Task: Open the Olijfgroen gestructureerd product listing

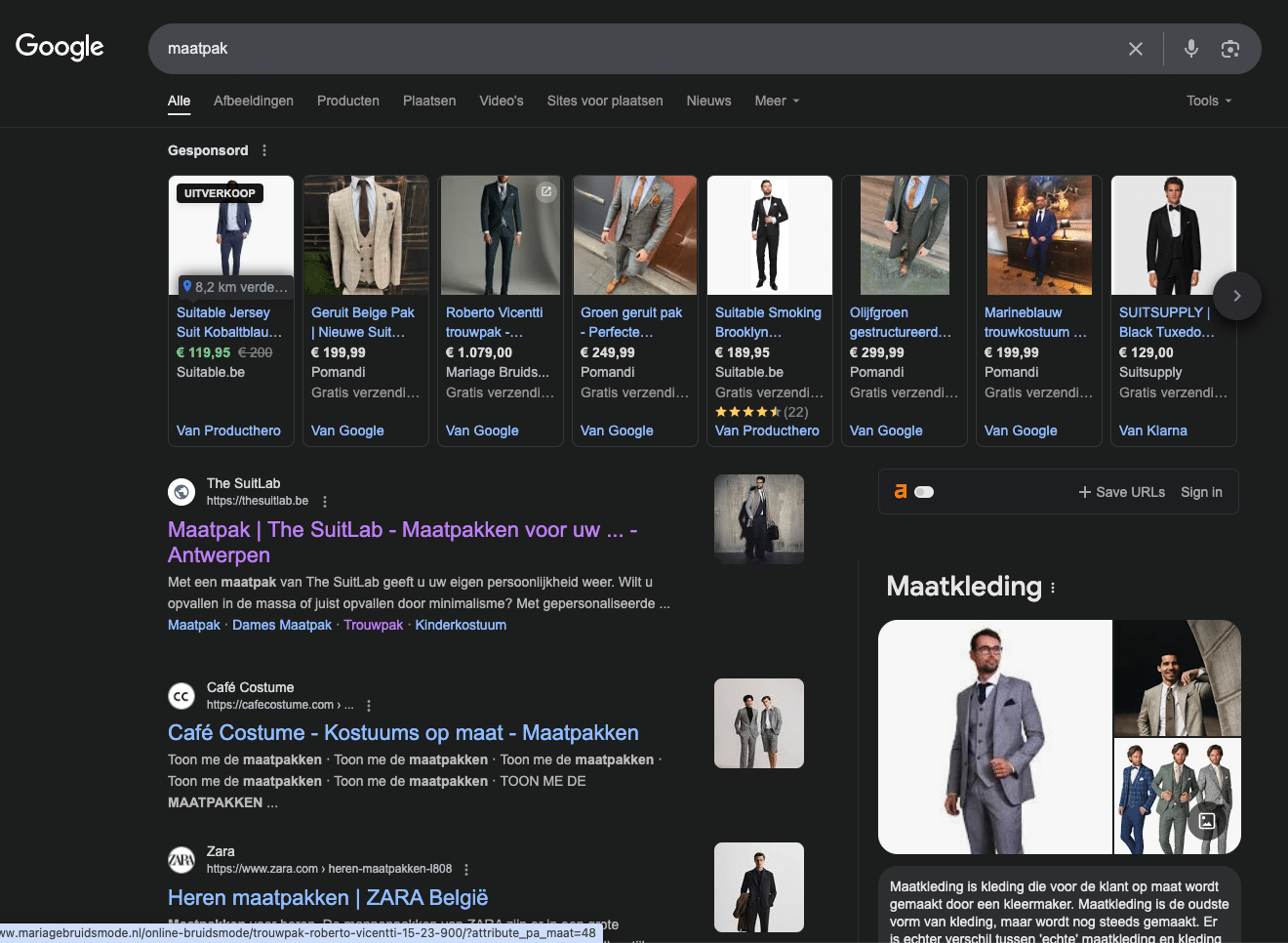Action: pos(901,322)
